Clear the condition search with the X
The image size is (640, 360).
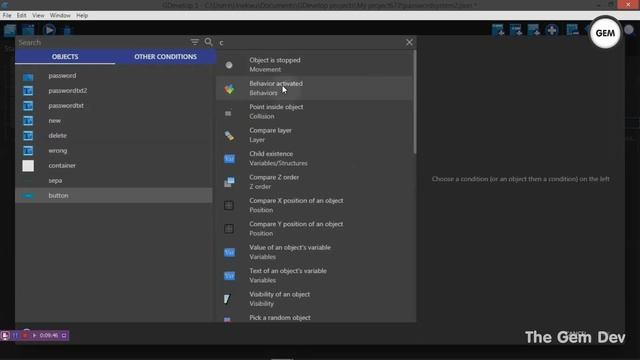(409, 42)
